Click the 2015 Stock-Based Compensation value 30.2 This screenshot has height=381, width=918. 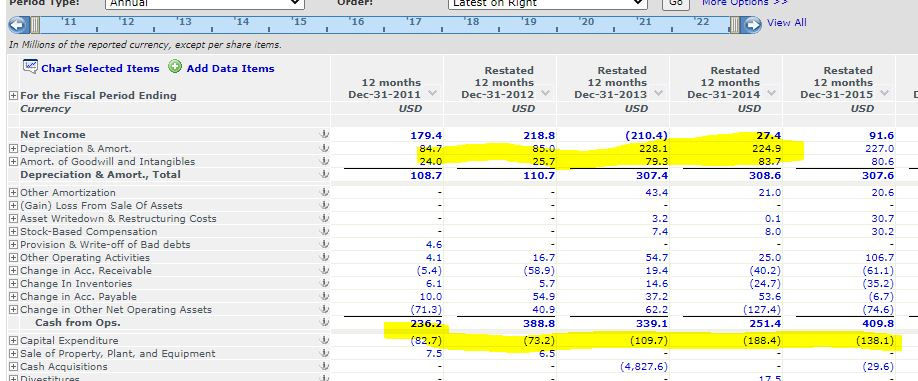883,232
